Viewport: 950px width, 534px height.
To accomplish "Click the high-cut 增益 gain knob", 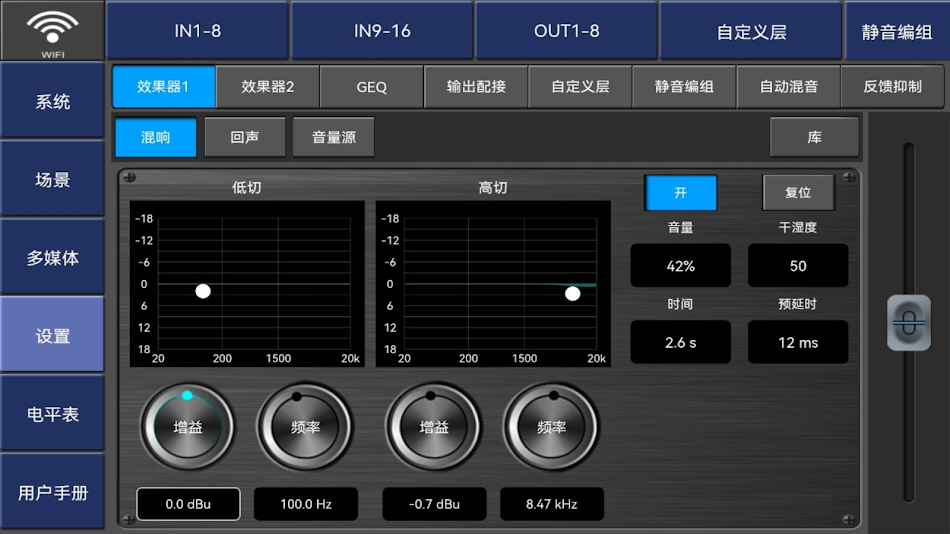I will (x=434, y=427).
